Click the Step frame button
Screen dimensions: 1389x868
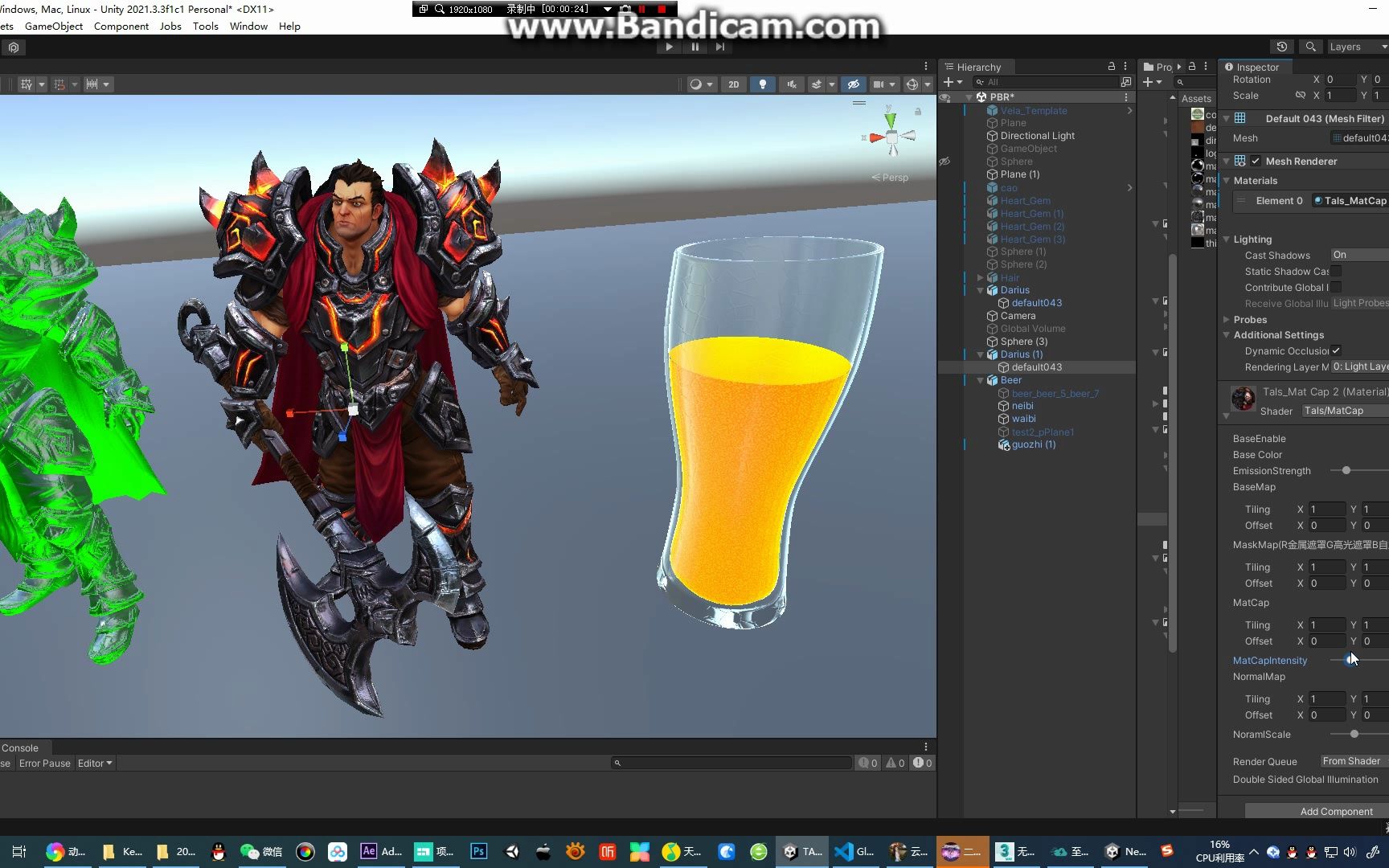[x=720, y=47]
